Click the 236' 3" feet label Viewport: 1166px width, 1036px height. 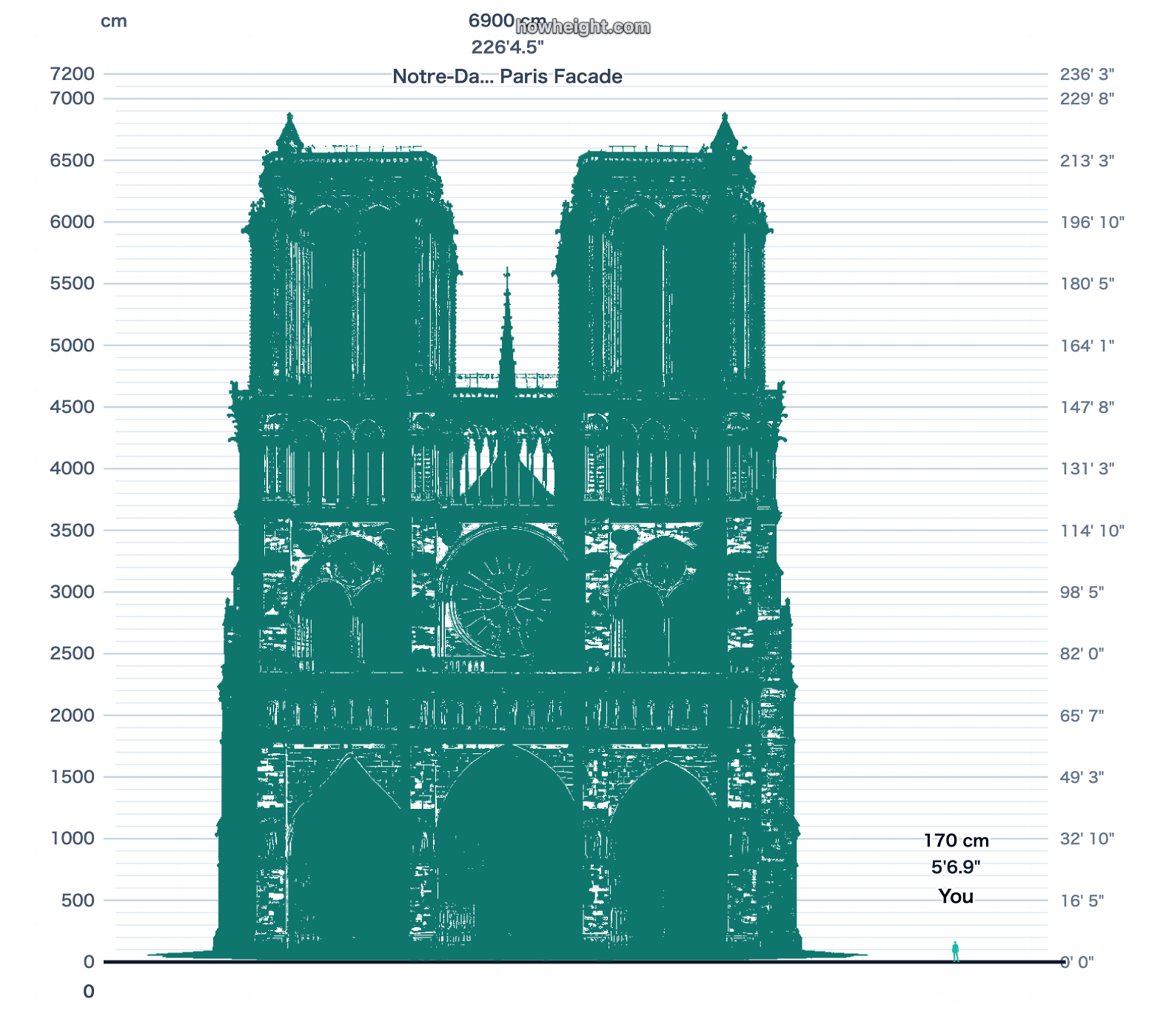1087,74
